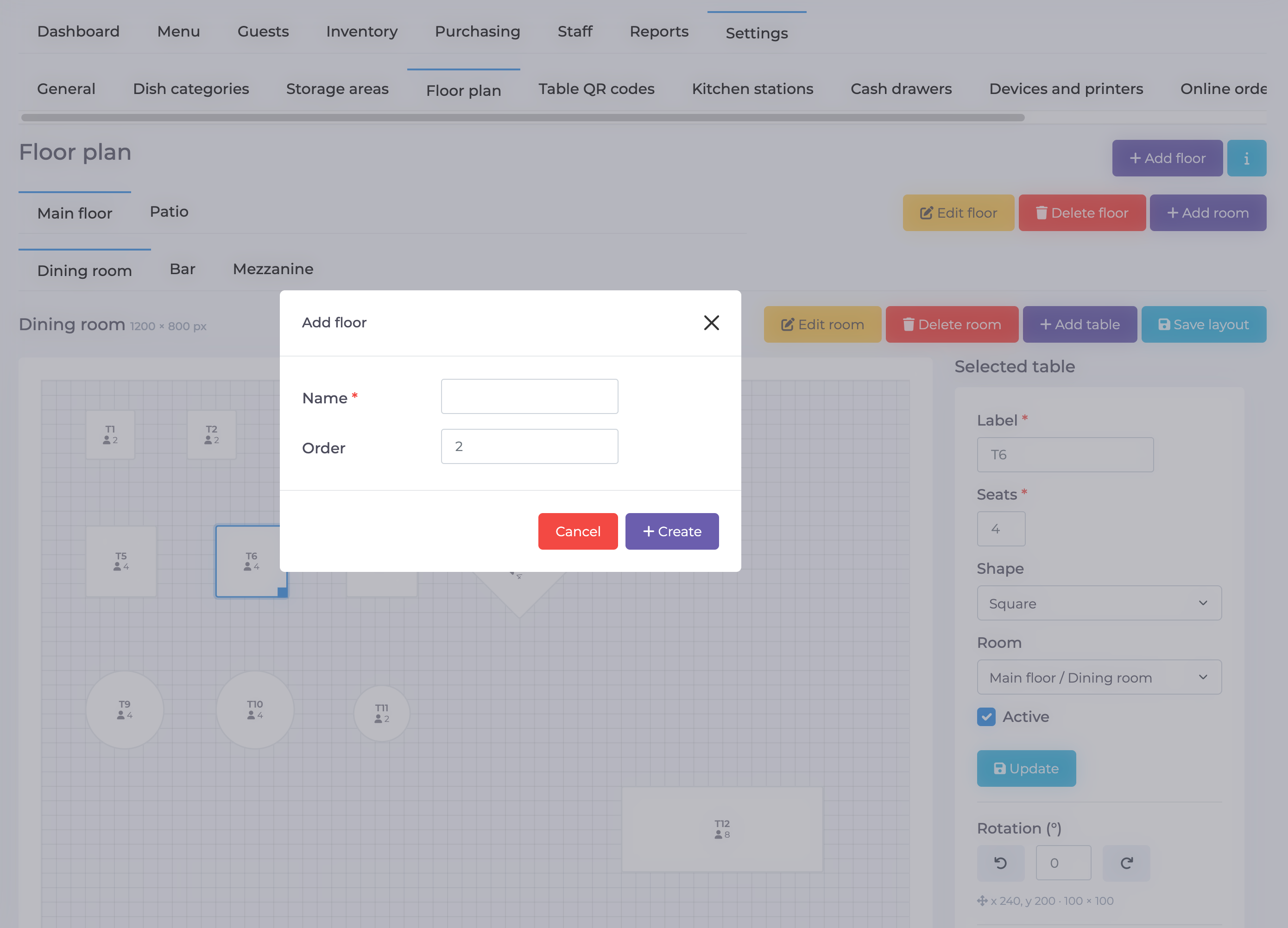The image size is (1288, 928).
Task: Select table T1 on the floor grid
Action: point(110,435)
